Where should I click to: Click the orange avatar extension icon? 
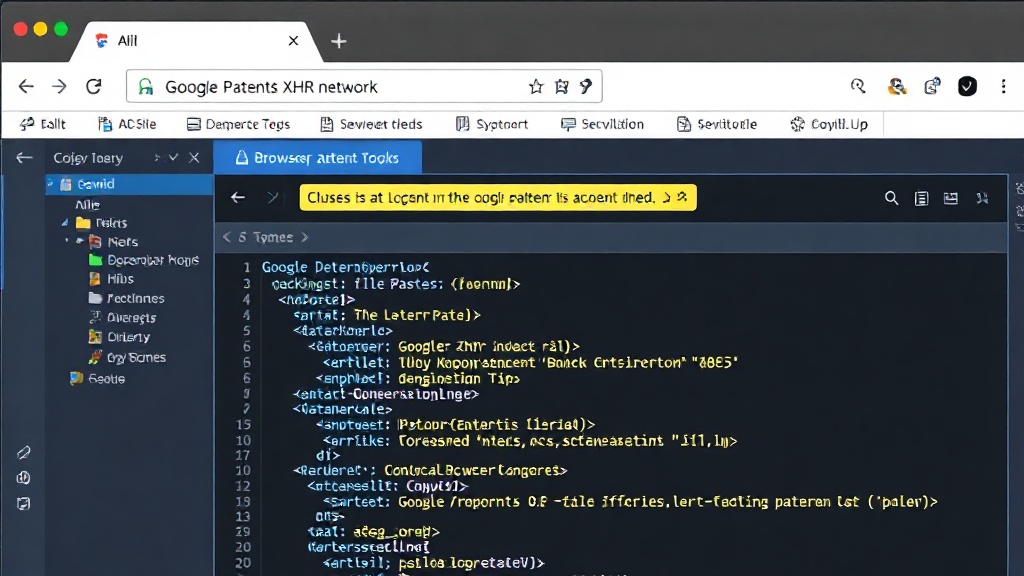(x=897, y=86)
